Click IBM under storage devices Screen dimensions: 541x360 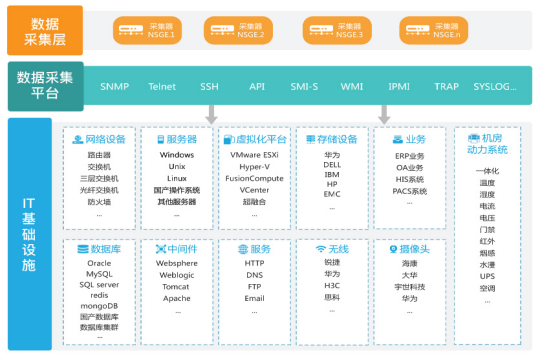[x=332, y=175]
